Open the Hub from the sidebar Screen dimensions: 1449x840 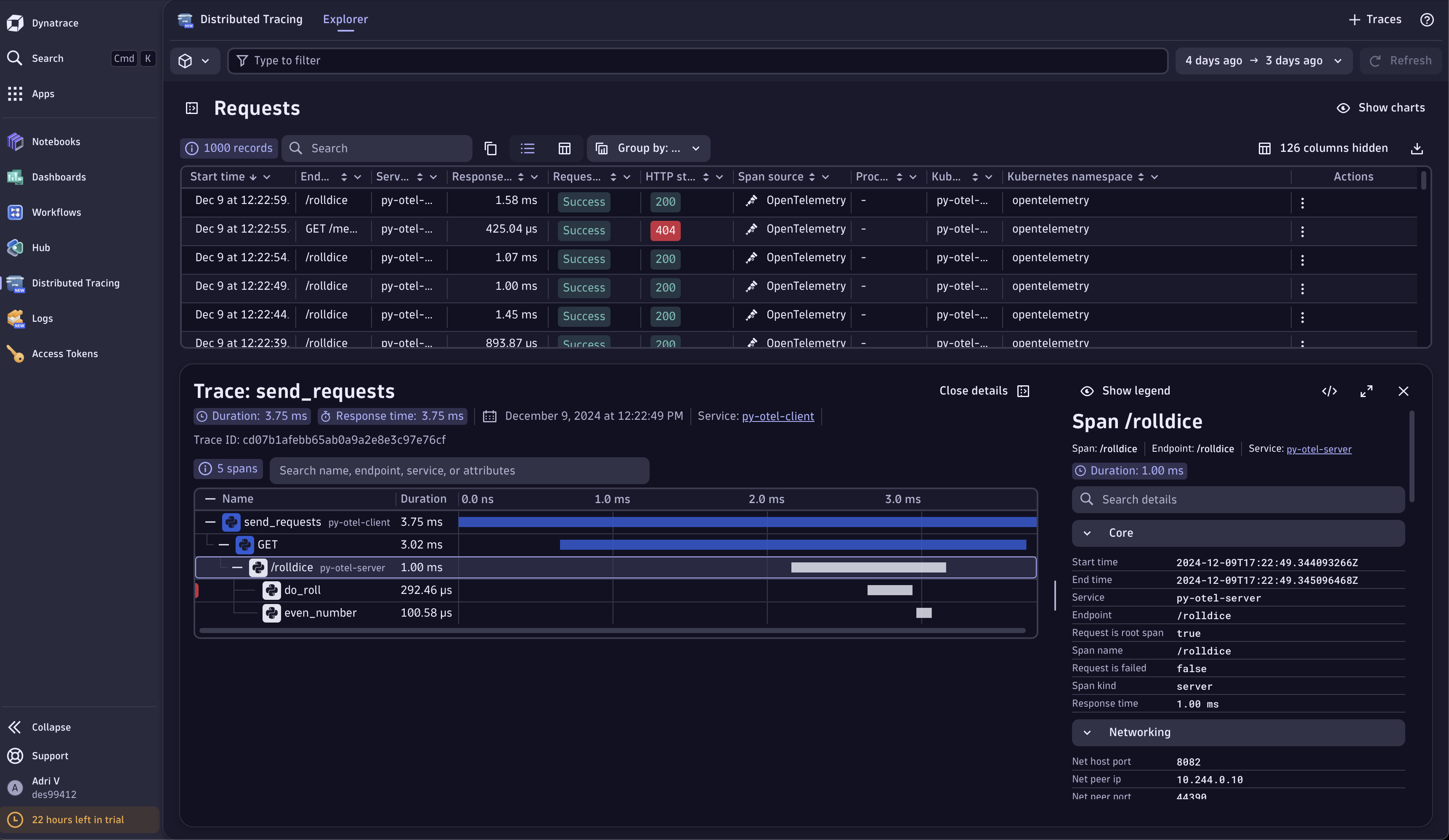14,248
